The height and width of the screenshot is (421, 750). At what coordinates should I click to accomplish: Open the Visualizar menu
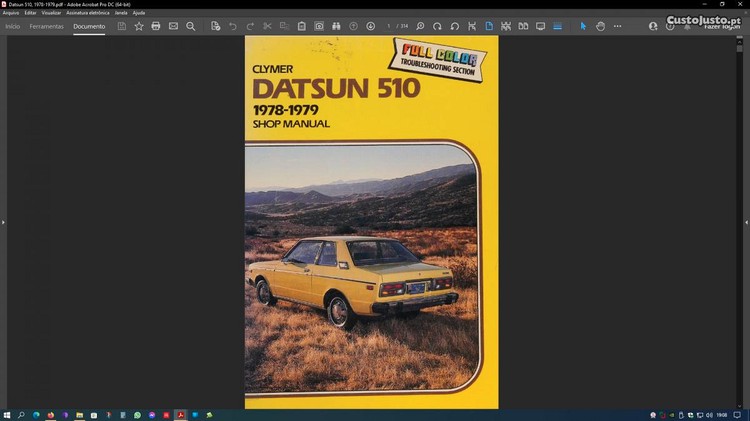pos(51,12)
